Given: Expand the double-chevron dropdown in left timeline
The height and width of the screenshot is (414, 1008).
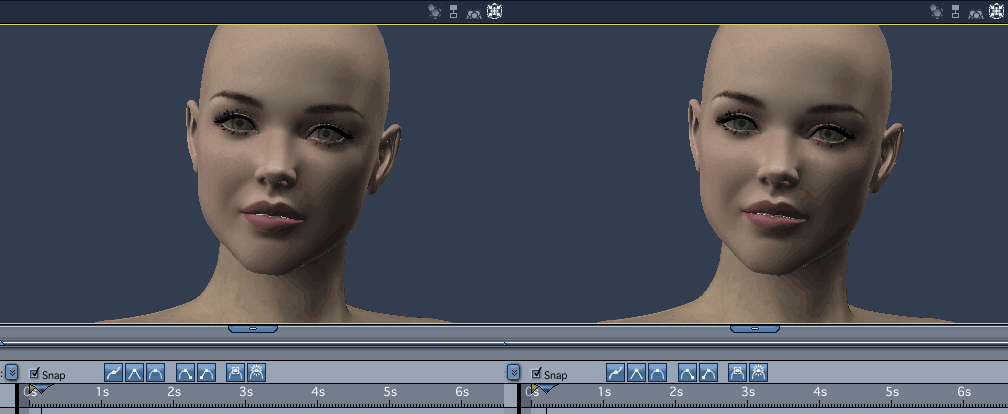Looking at the screenshot, I should click(x=12, y=372).
